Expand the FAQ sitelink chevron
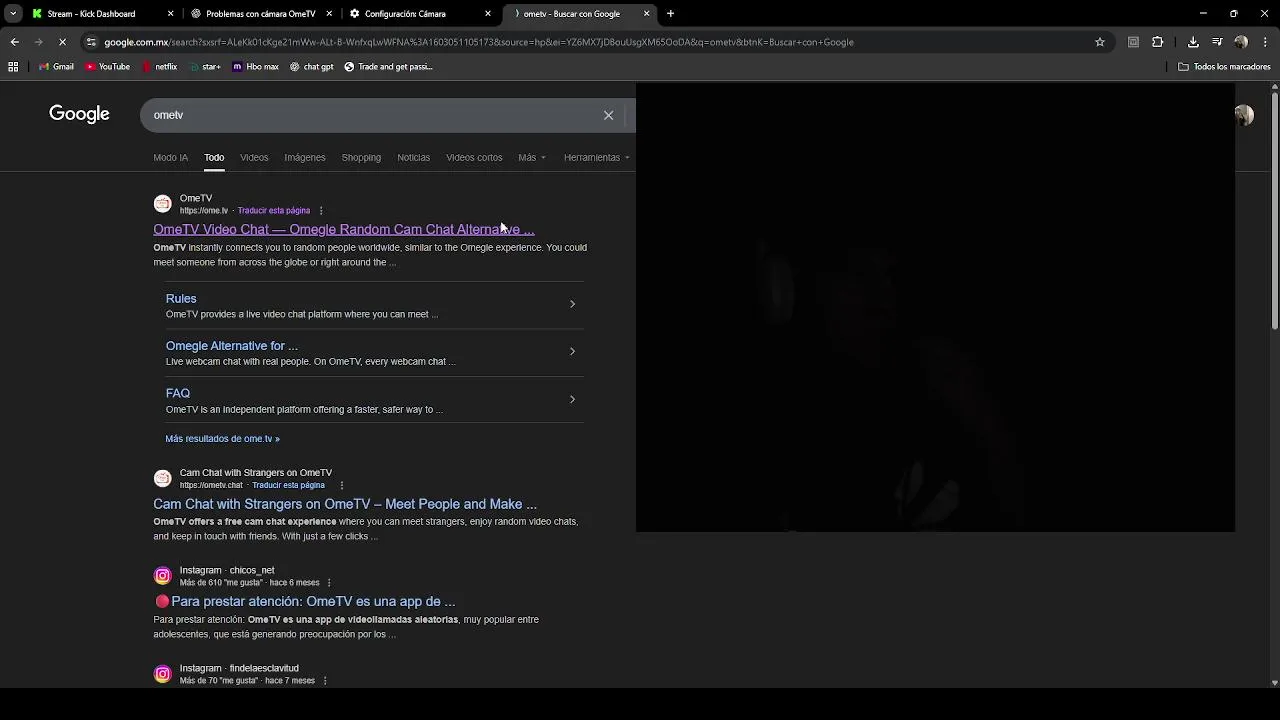The height and width of the screenshot is (720, 1280). [x=572, y=399]
